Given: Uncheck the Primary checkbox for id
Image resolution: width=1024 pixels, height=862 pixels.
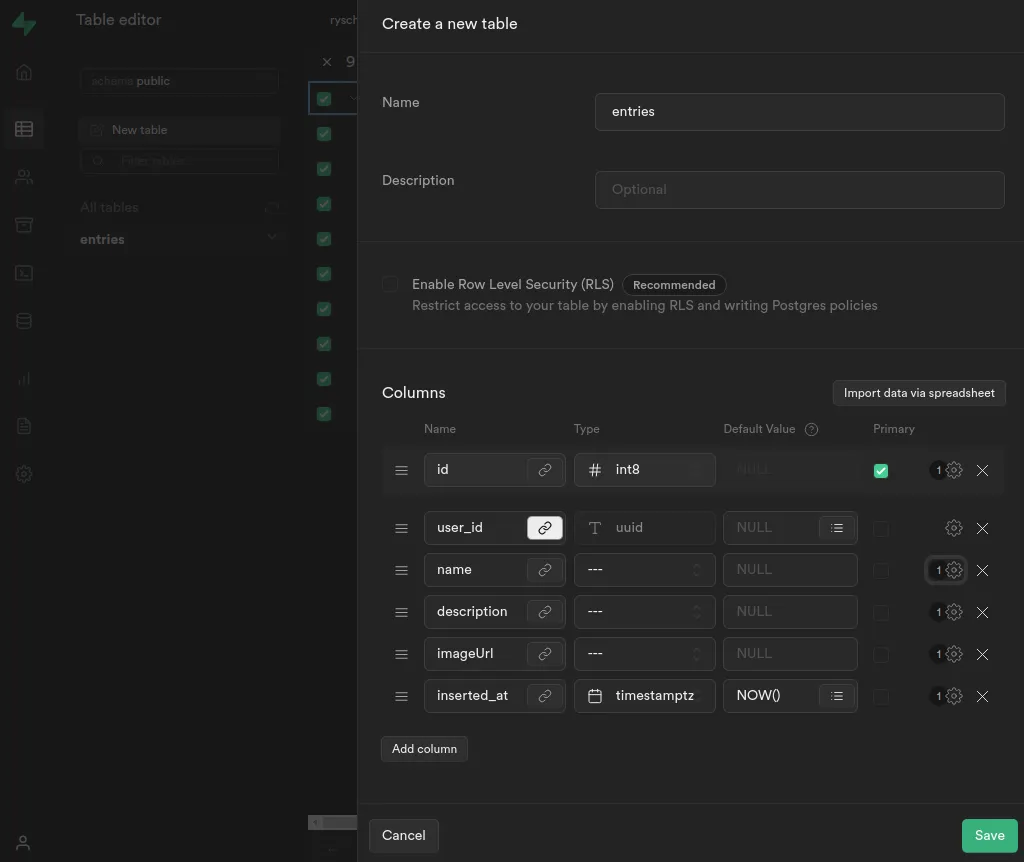Looking at the screenshot, I should 880,471.
